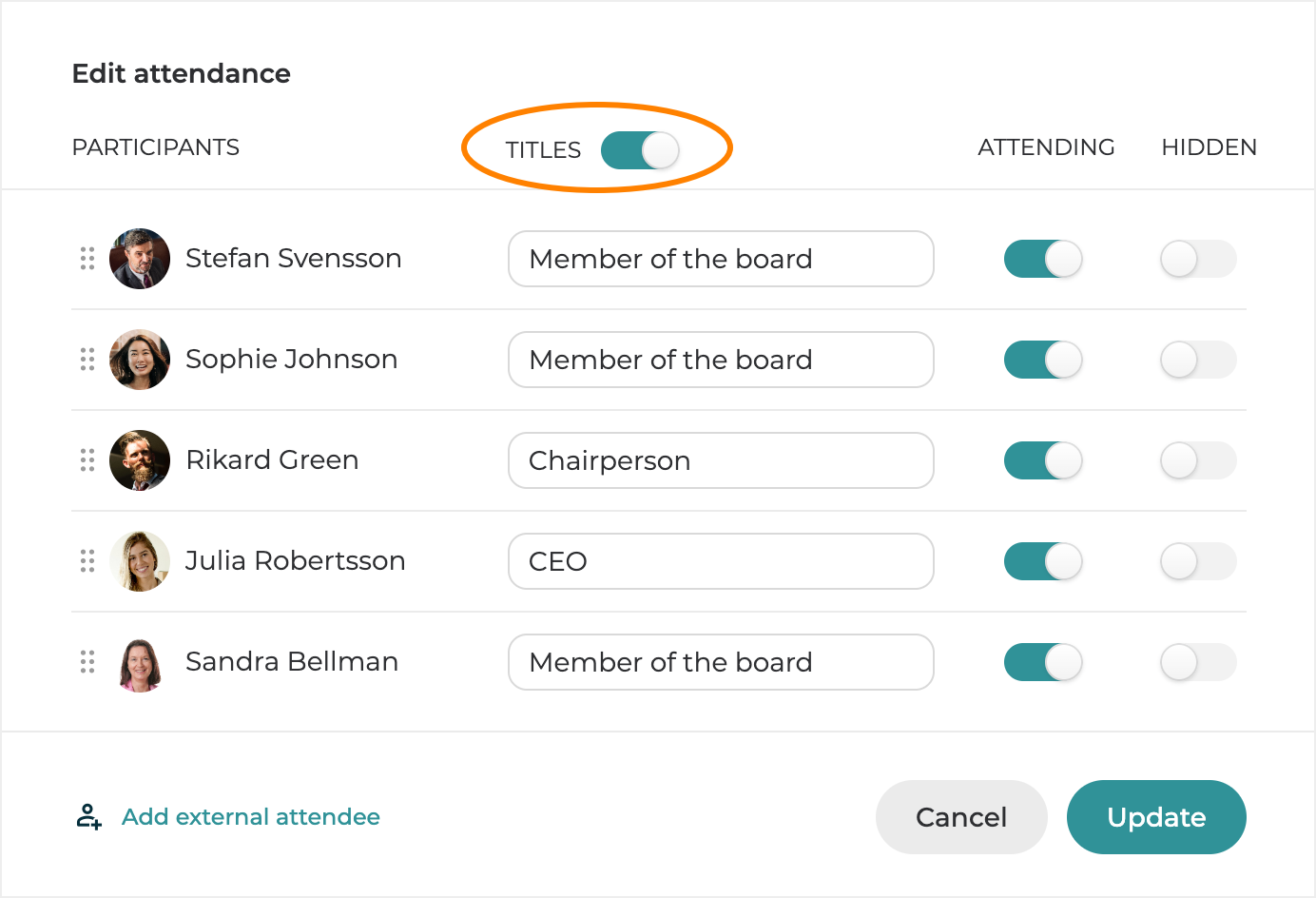Click Julia Robertsson's profile picture

click(x=140, y=561)
